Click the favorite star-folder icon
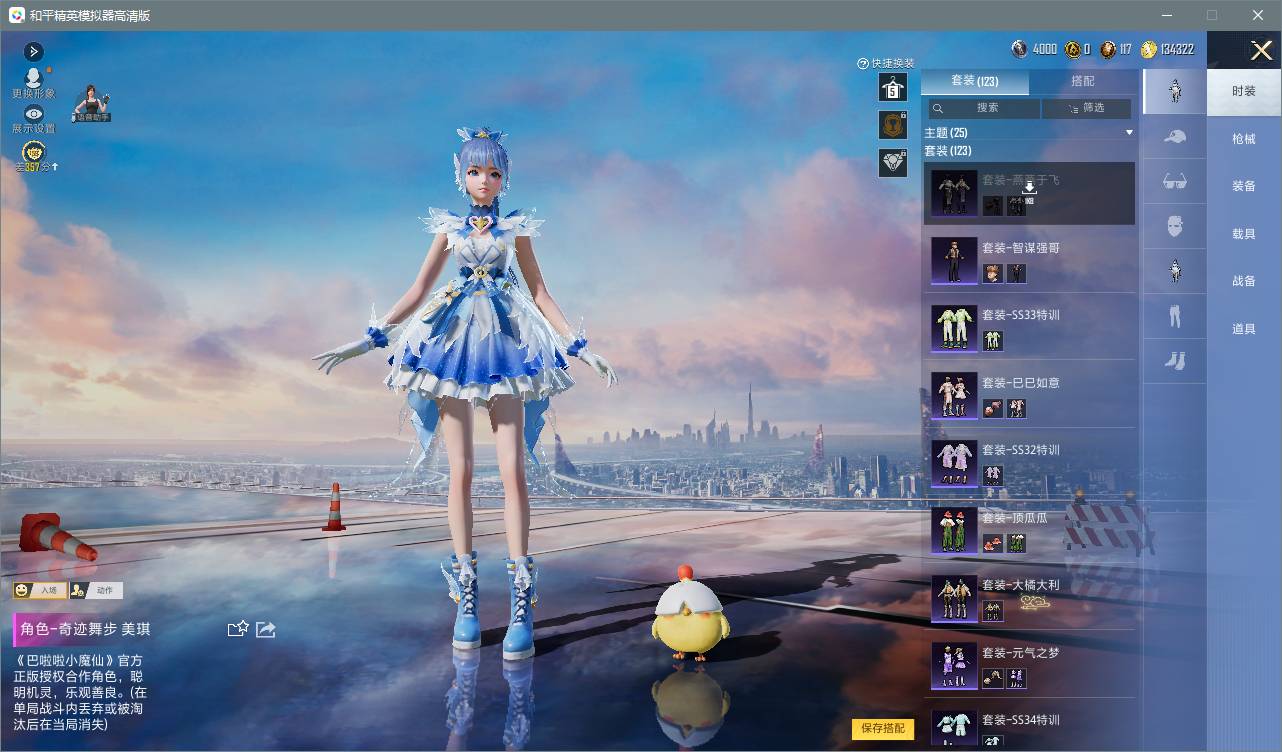Screen dimensions: 1282x752 tap(238, 629)
